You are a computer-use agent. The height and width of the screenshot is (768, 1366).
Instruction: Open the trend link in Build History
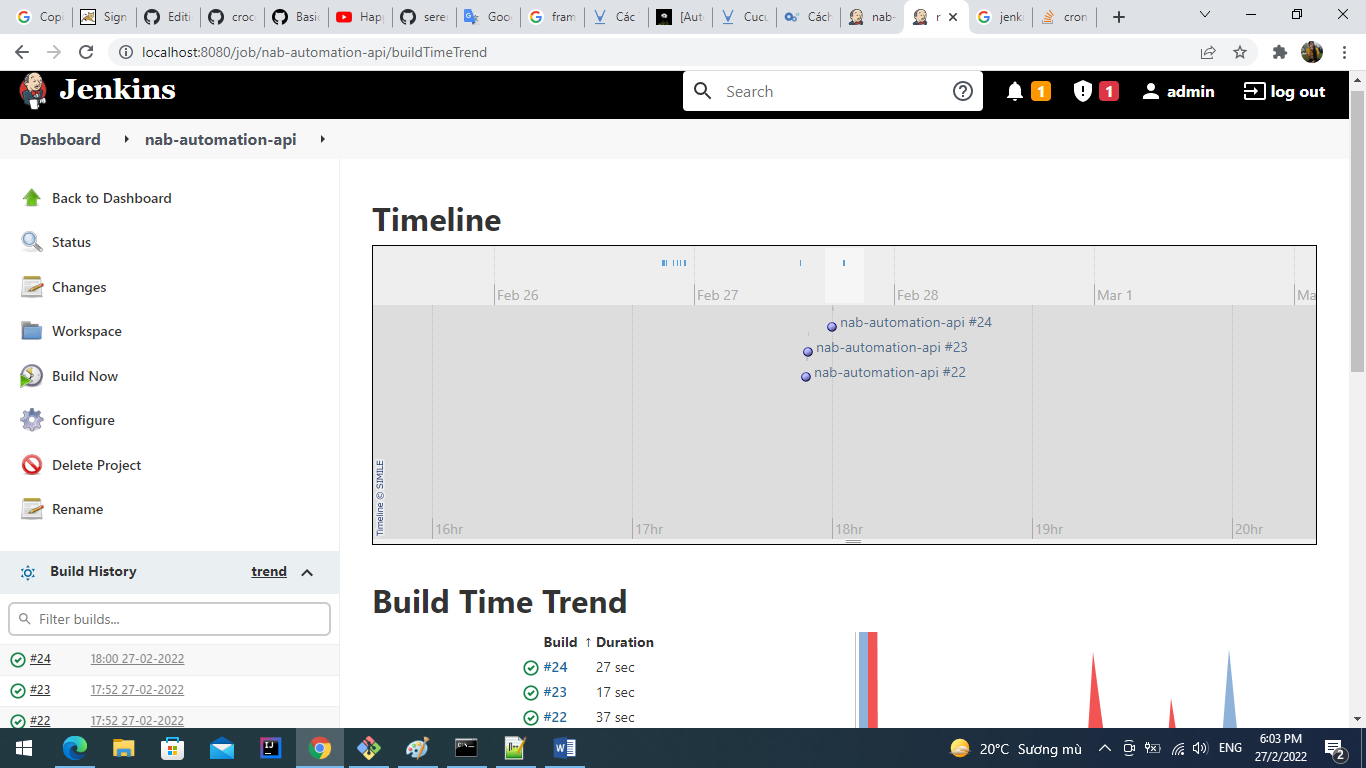point(269,572)
